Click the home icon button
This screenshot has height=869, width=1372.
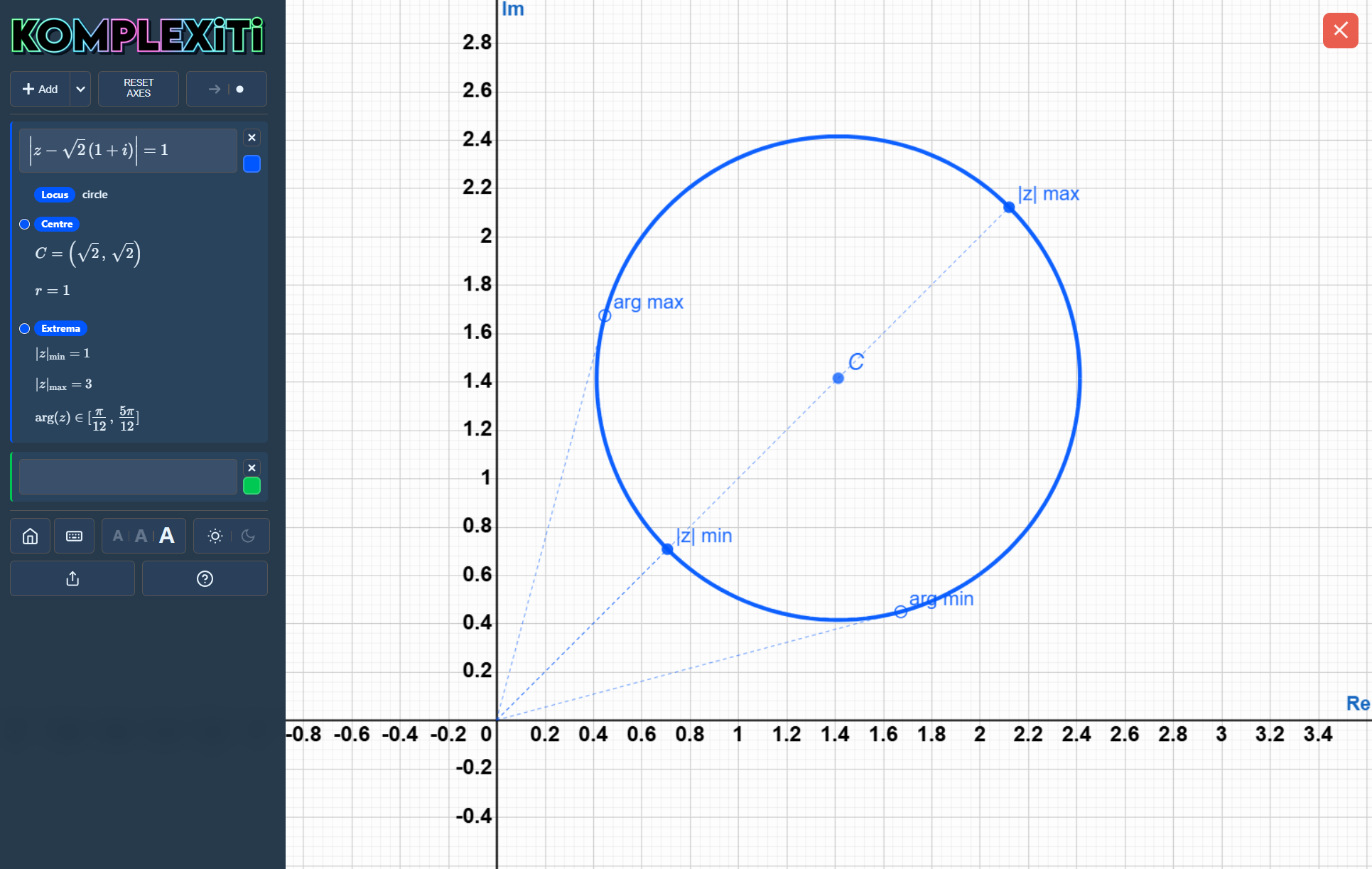click(30, 536)
